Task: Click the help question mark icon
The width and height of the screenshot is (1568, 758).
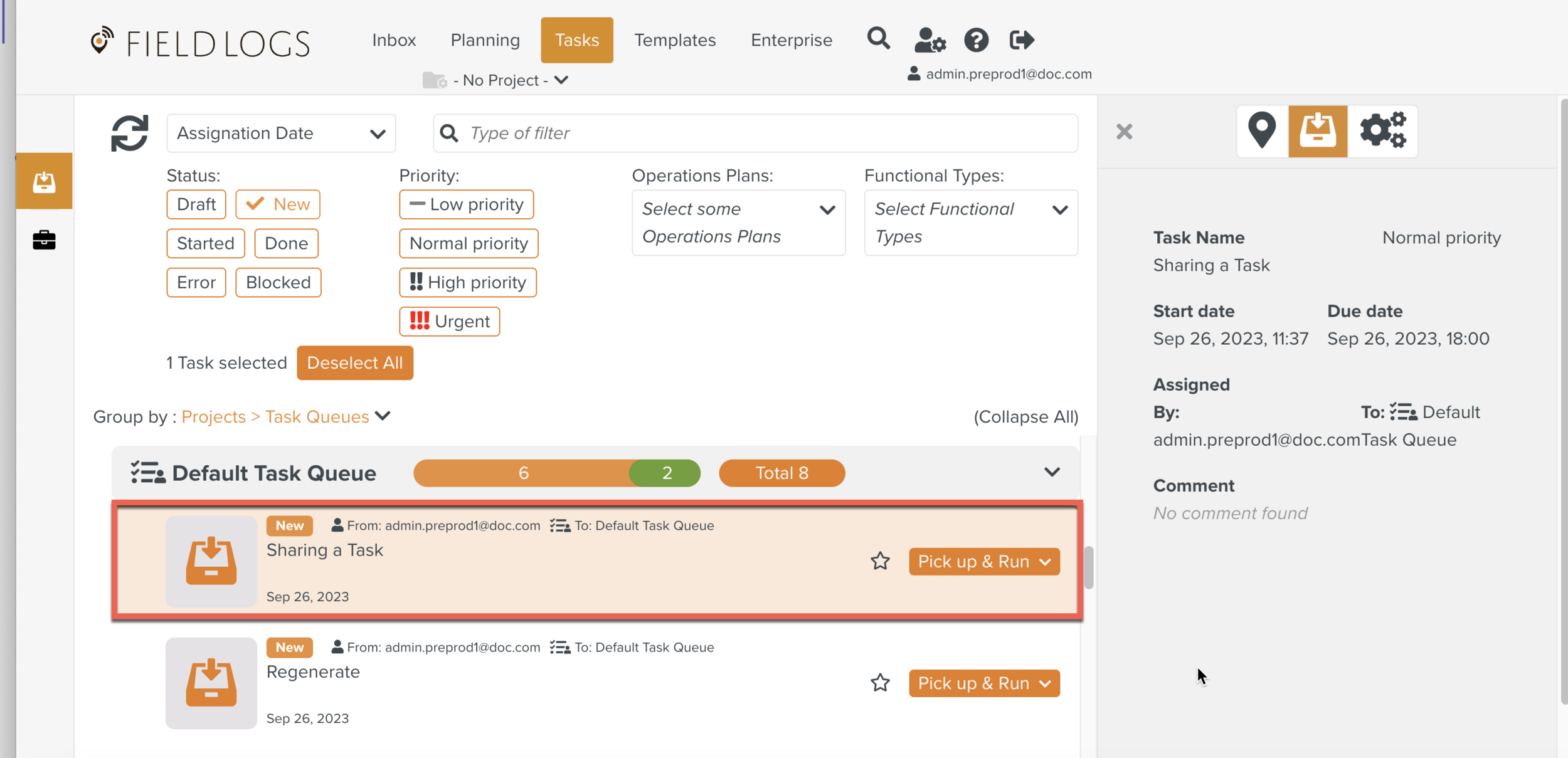Action: pyautogui.click(x=976, y=40)
